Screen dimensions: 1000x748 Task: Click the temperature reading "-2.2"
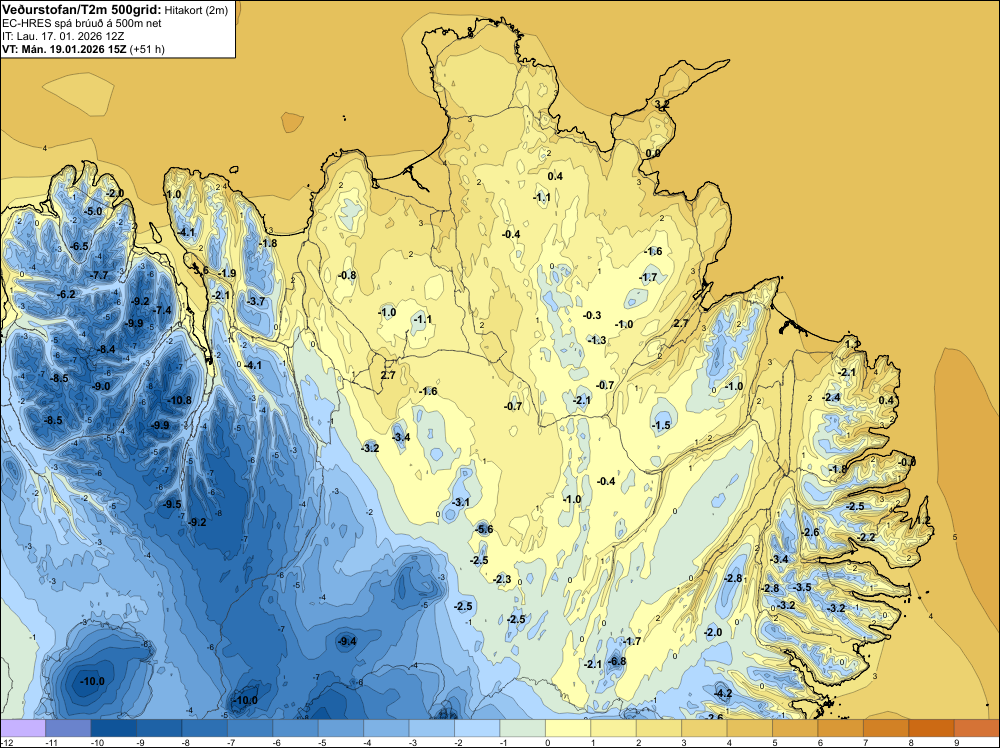click(x=867, y=538)
